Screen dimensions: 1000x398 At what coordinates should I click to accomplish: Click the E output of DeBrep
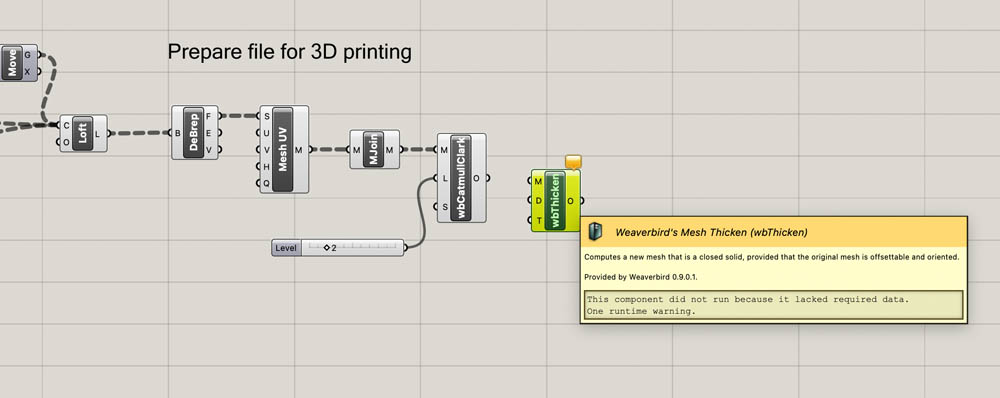(x=209, y=133)
